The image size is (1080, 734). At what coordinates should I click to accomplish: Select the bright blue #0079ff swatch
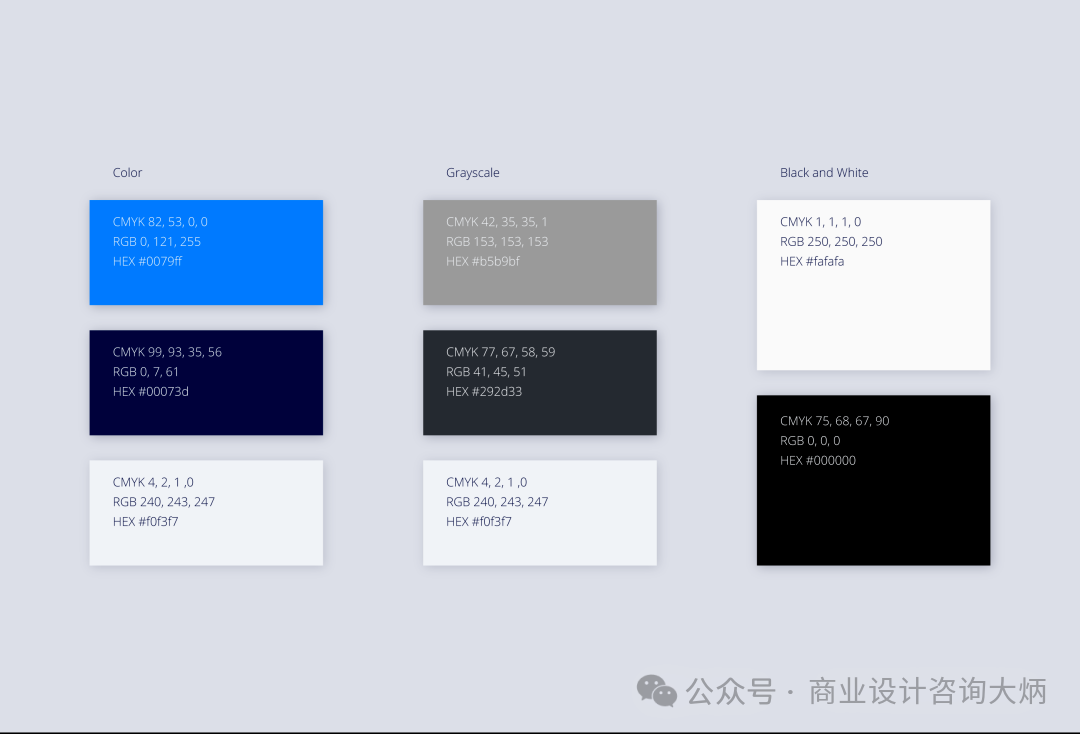point(206,252)
